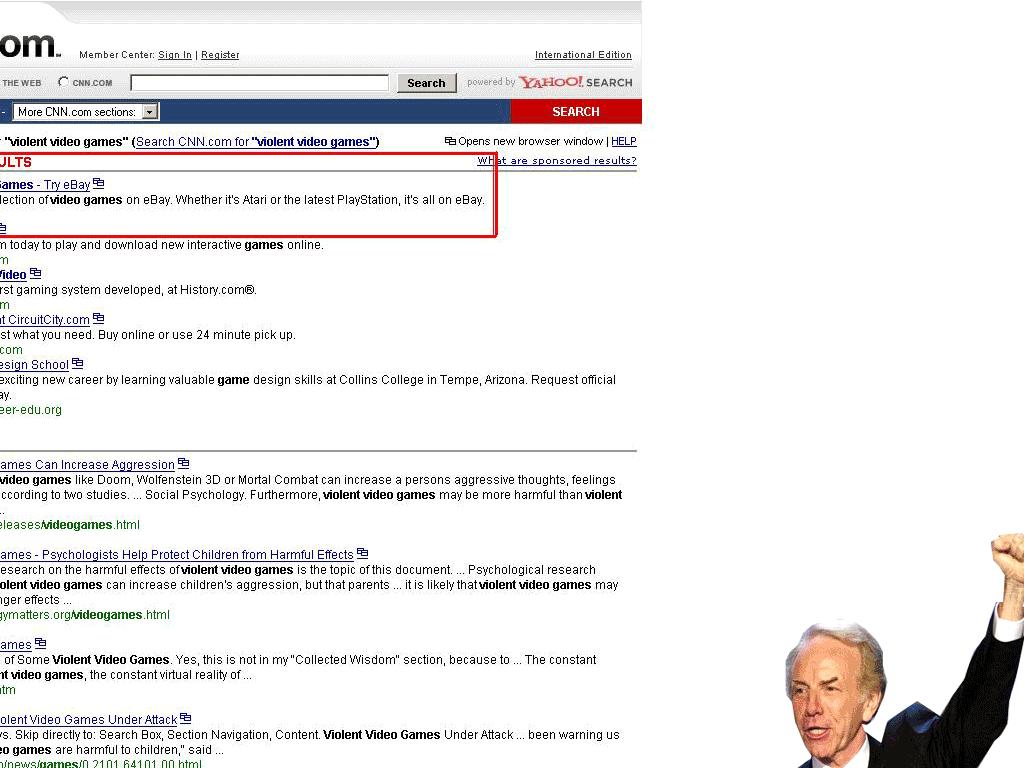Click new-window icon beside Design School

[x=78, y=363]
